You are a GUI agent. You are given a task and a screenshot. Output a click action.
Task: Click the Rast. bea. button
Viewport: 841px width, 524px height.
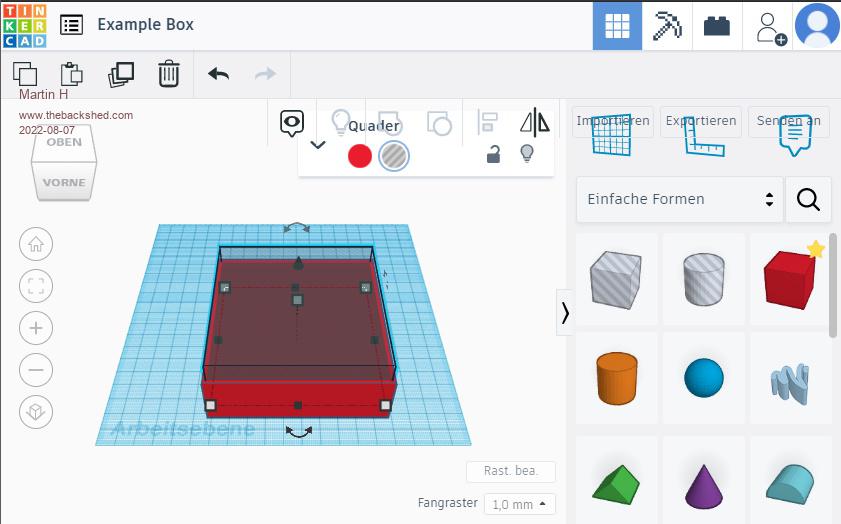pyautogui.click(x=510, y=472)
